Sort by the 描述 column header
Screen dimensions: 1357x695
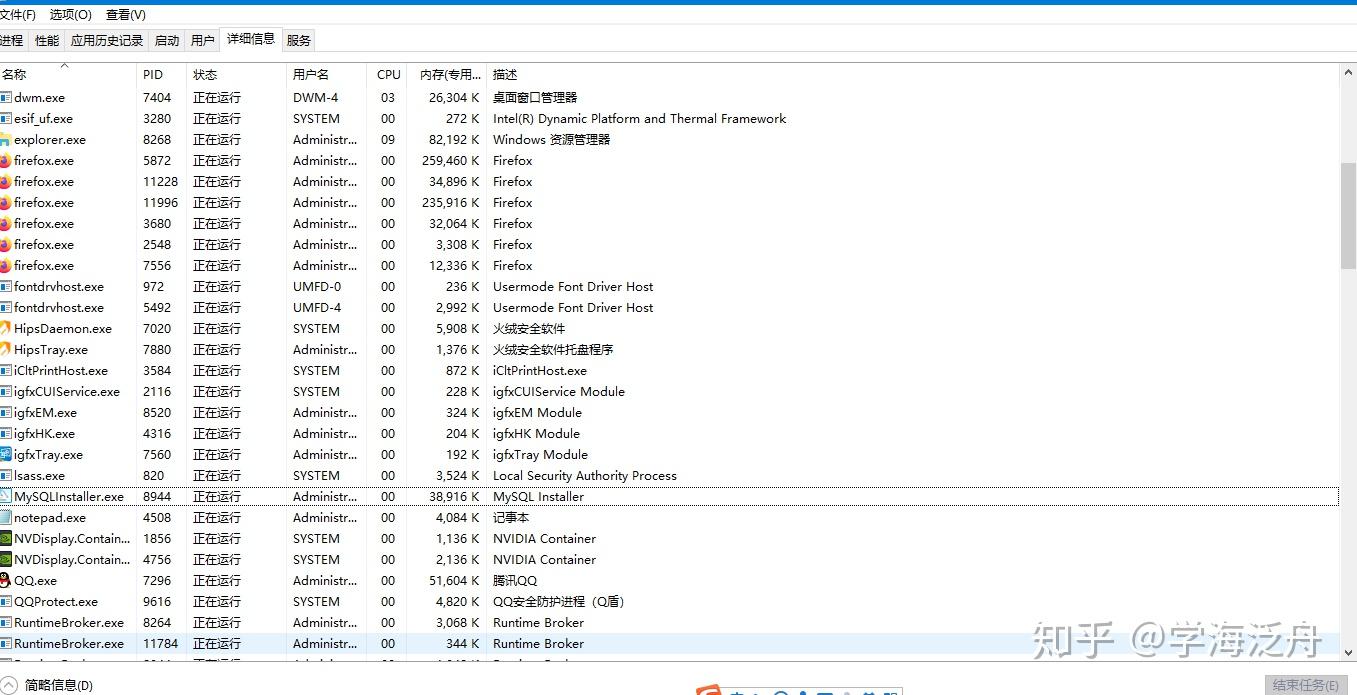tap(912, 74)
